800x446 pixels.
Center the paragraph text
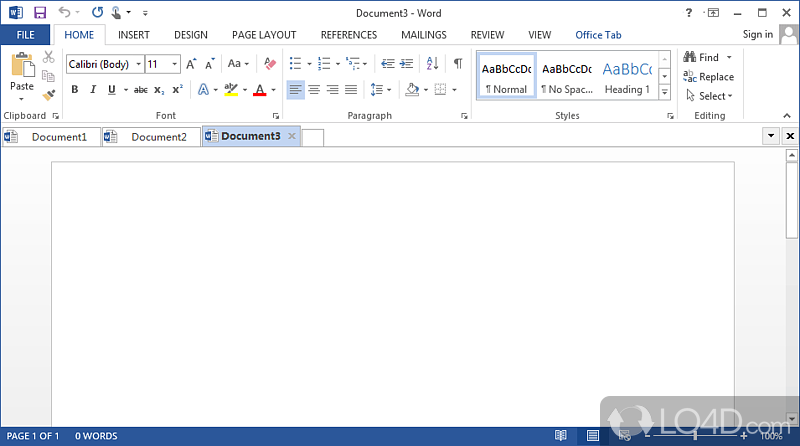[314, 90]
